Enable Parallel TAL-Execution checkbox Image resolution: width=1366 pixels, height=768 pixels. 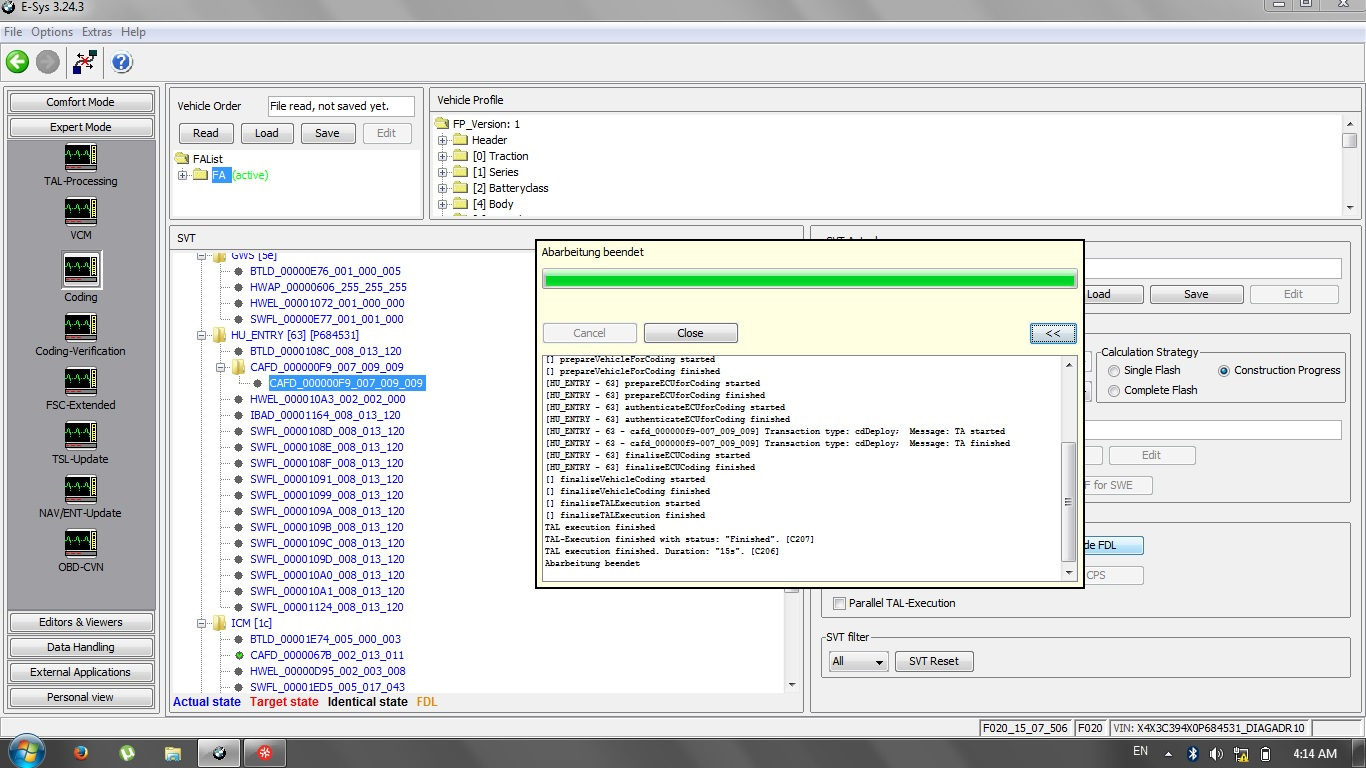(839, 603)
